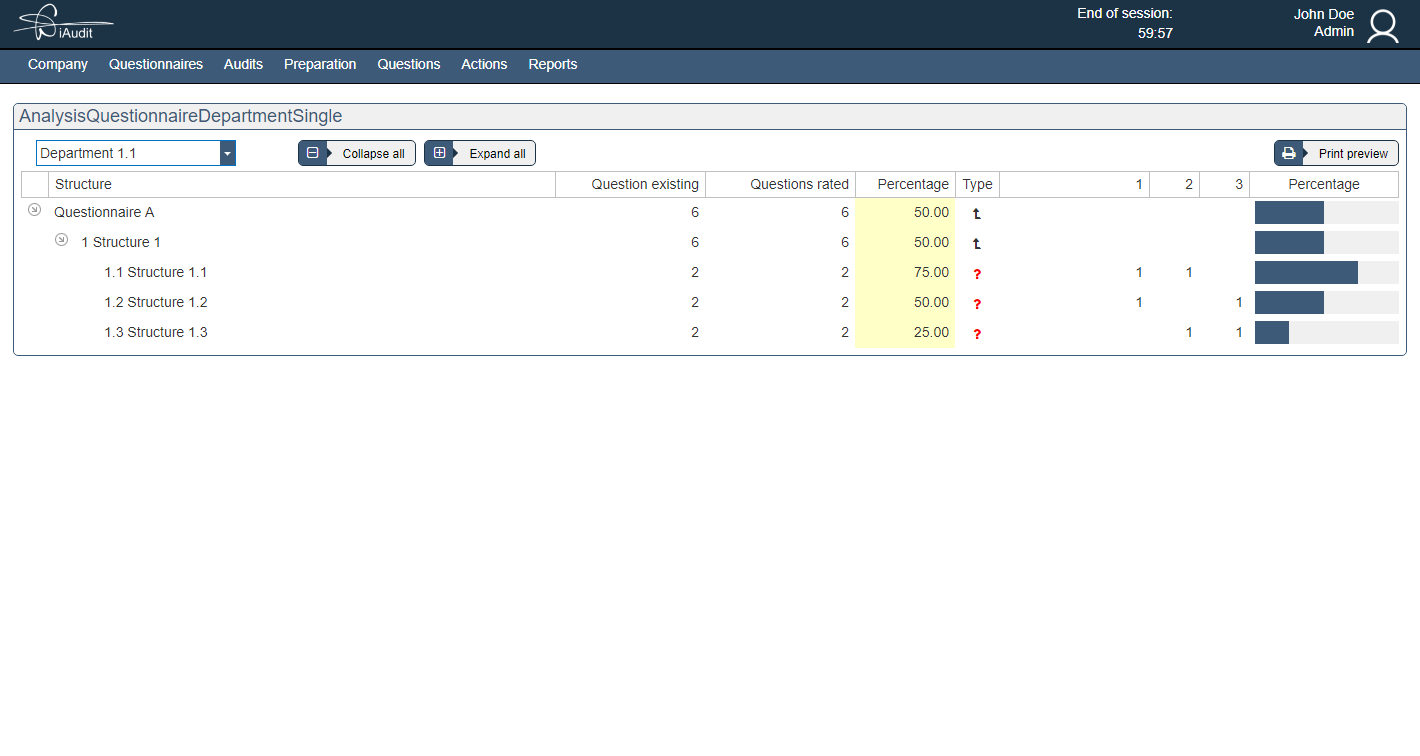Click the type icon in 1 Structure 1 row
This screenshot has width=1420, height=756.
click(977, 243)
